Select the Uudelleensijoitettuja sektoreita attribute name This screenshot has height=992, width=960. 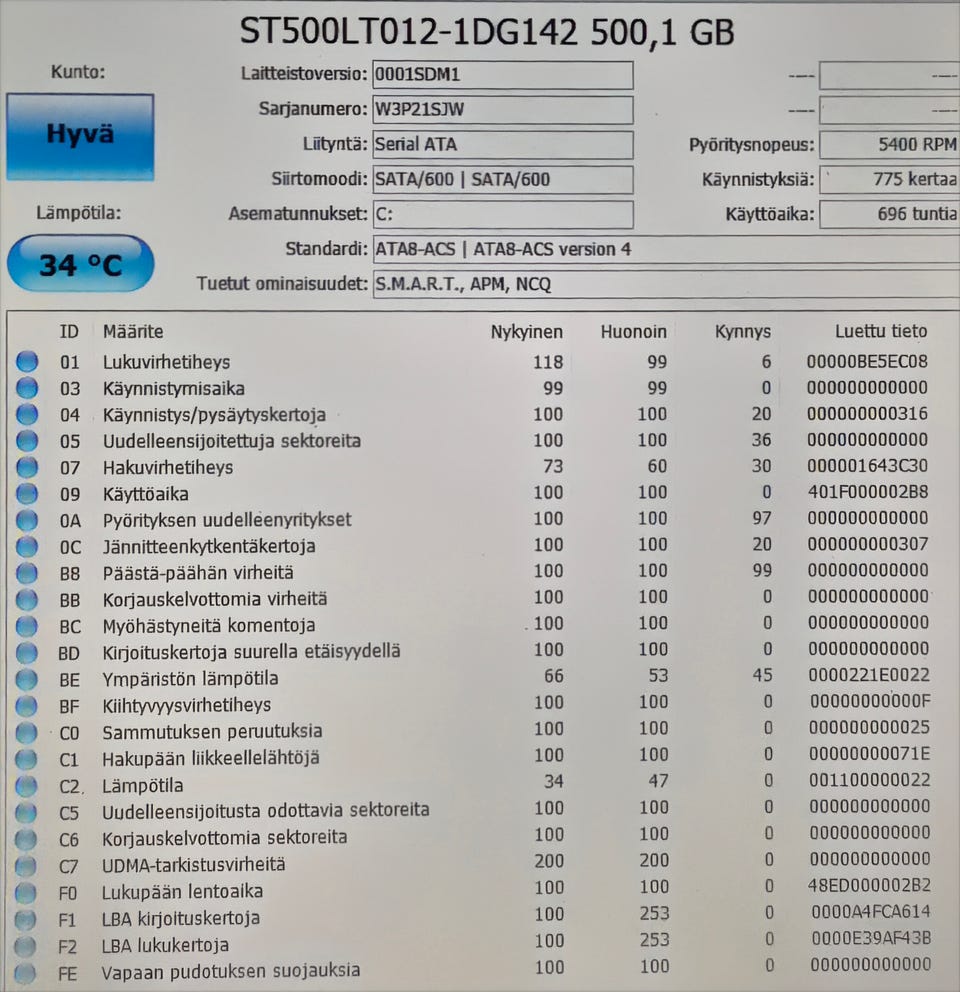[232, 441]
